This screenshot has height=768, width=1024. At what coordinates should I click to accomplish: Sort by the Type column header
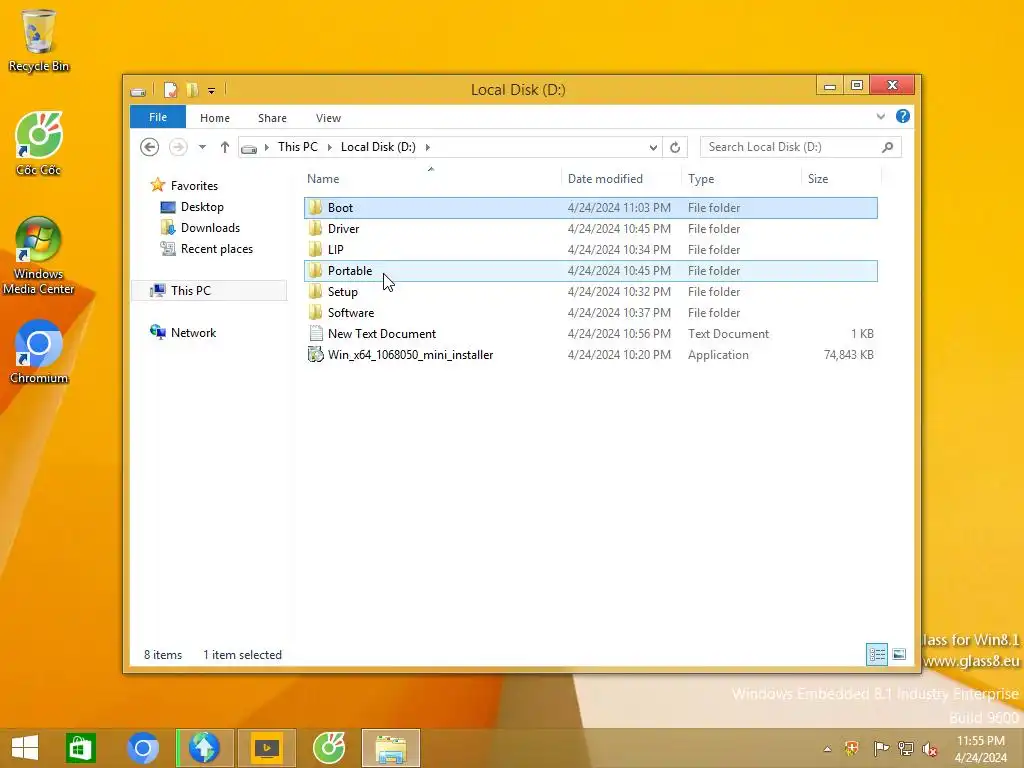click(741, 178)
